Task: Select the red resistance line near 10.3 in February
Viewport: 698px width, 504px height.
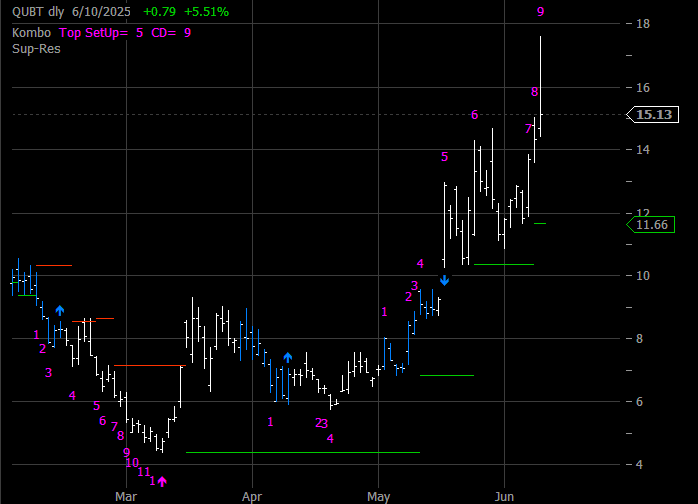Action: 54,265
